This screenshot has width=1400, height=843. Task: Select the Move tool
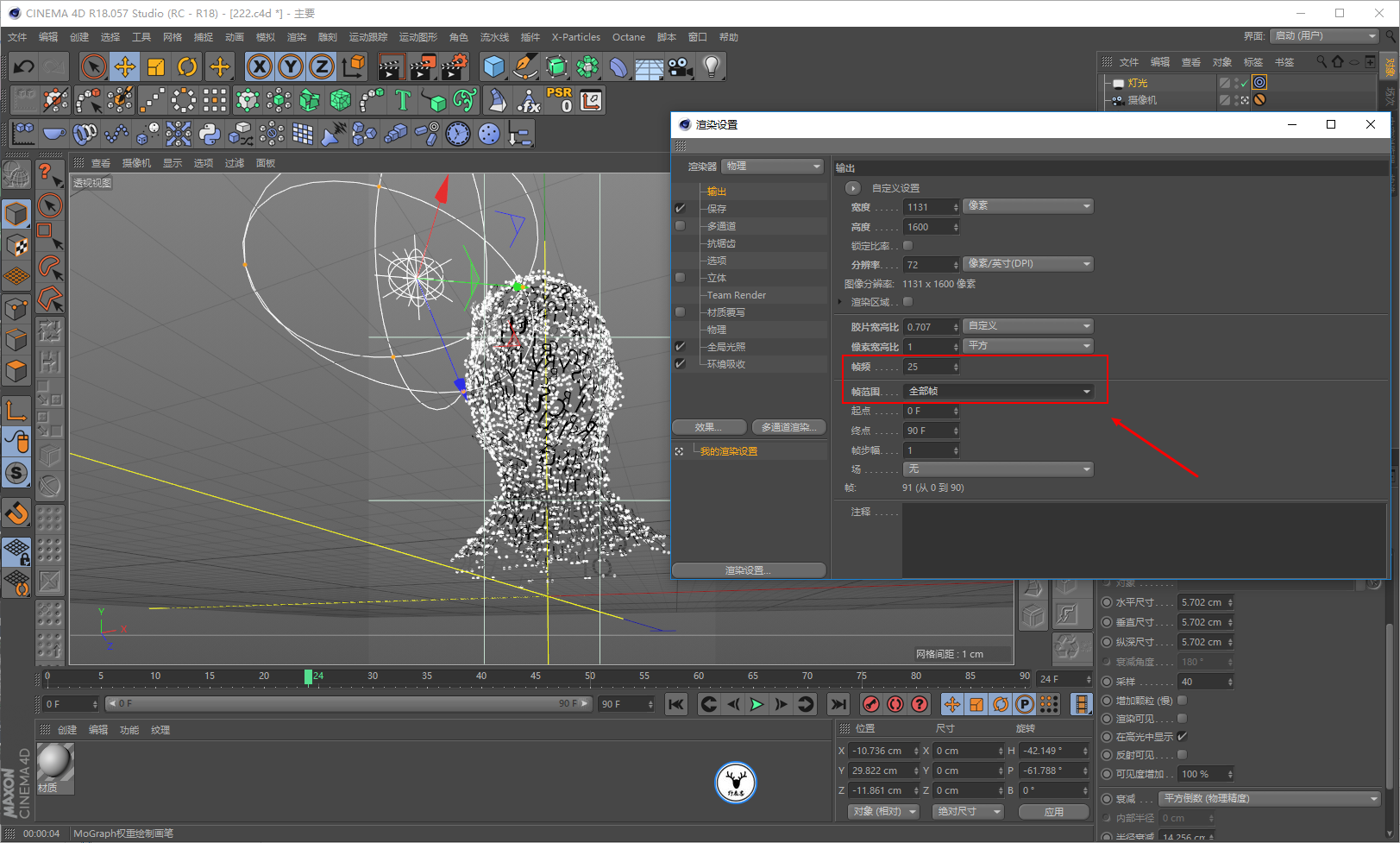click(125, 66)
